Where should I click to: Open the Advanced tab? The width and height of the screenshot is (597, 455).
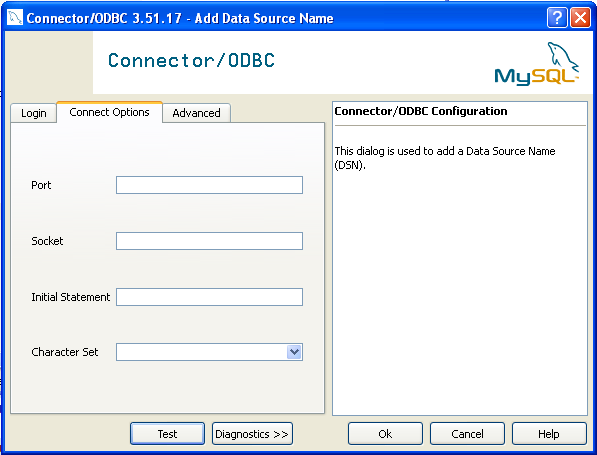(x=196, y=113)
